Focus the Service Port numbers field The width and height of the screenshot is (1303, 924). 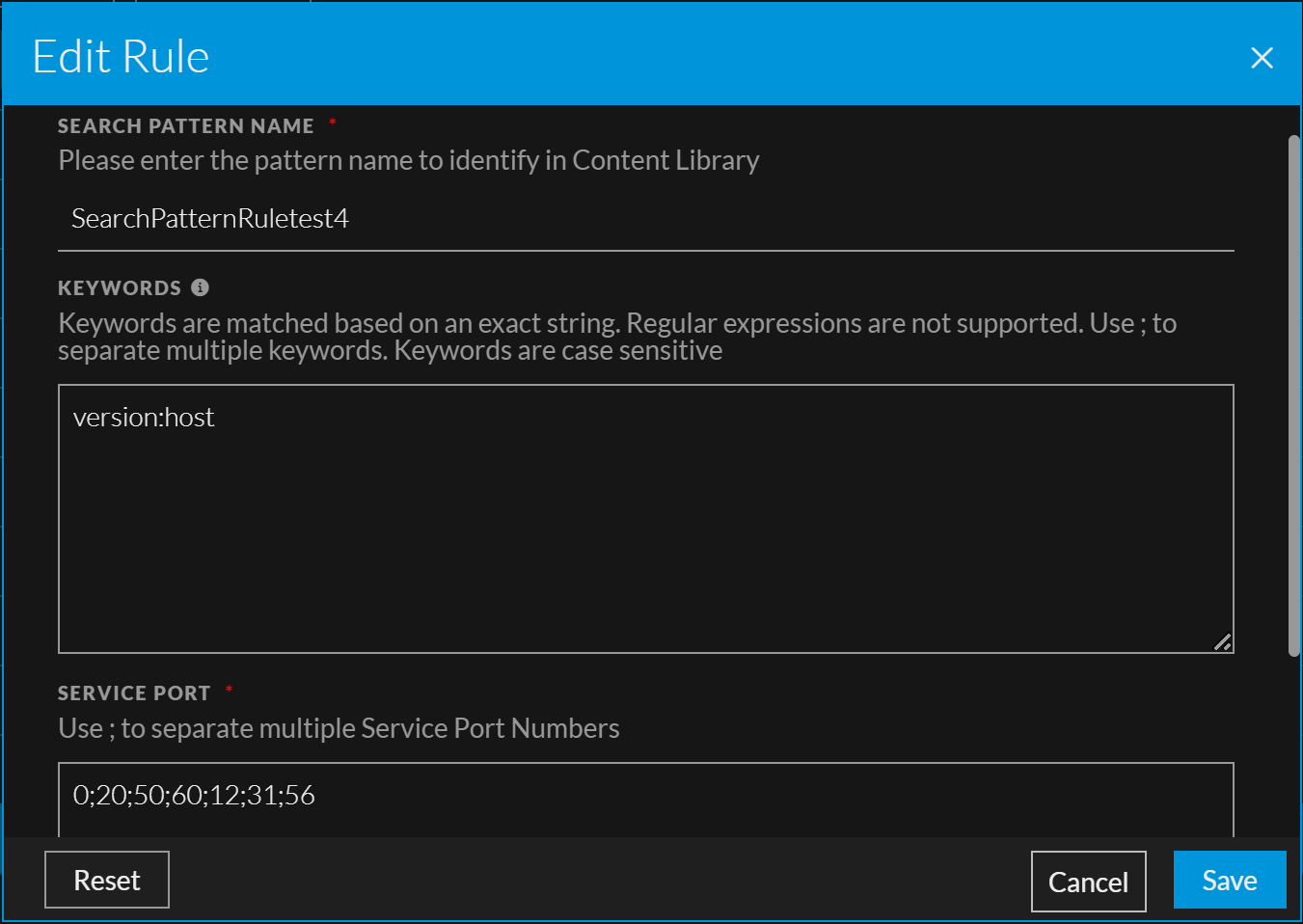[x=644, y=796]
